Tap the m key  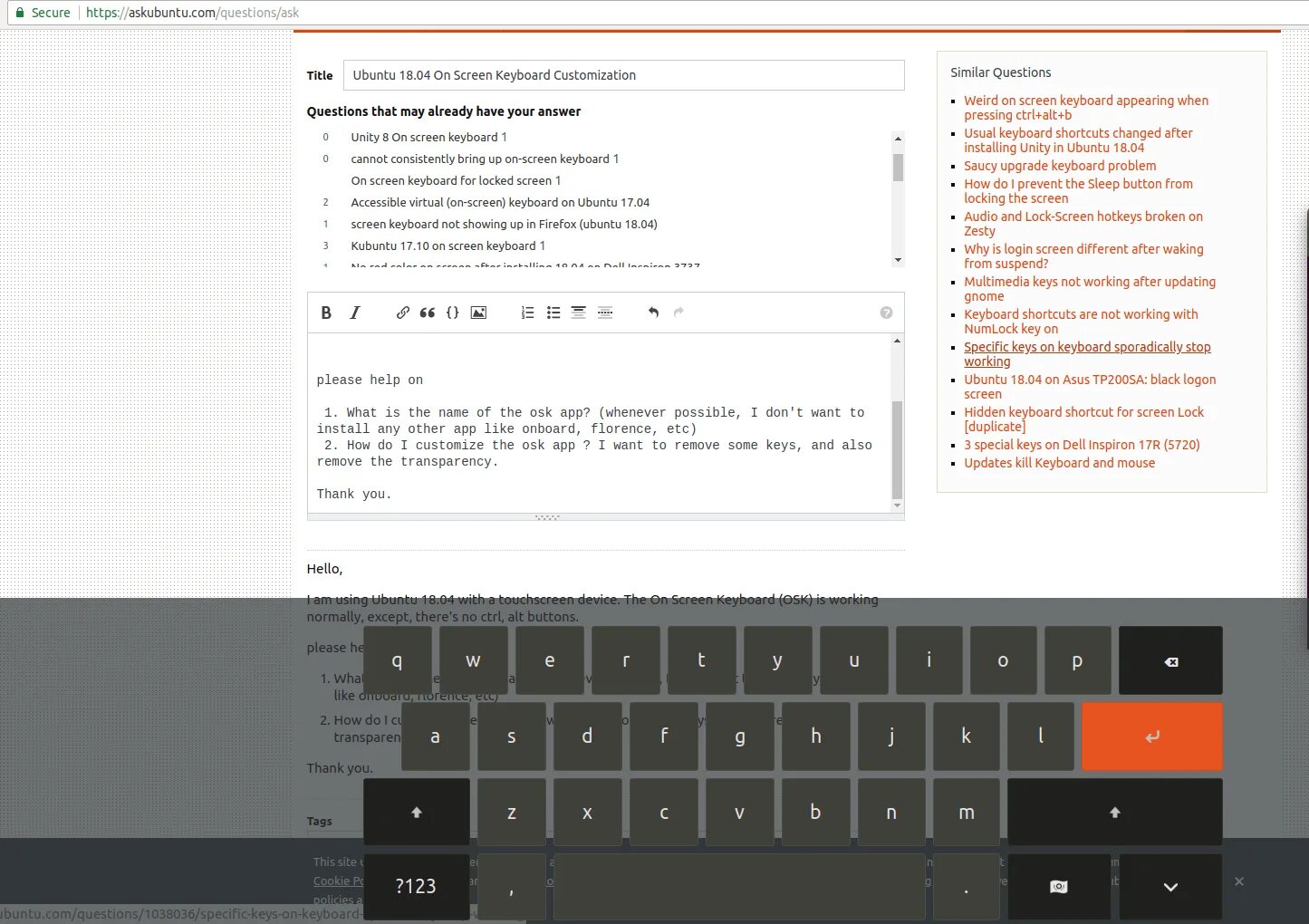point(967,813)
